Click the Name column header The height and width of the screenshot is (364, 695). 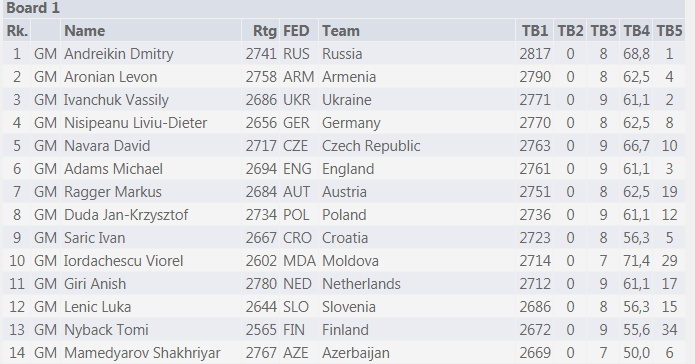click(x=84, y=31)
